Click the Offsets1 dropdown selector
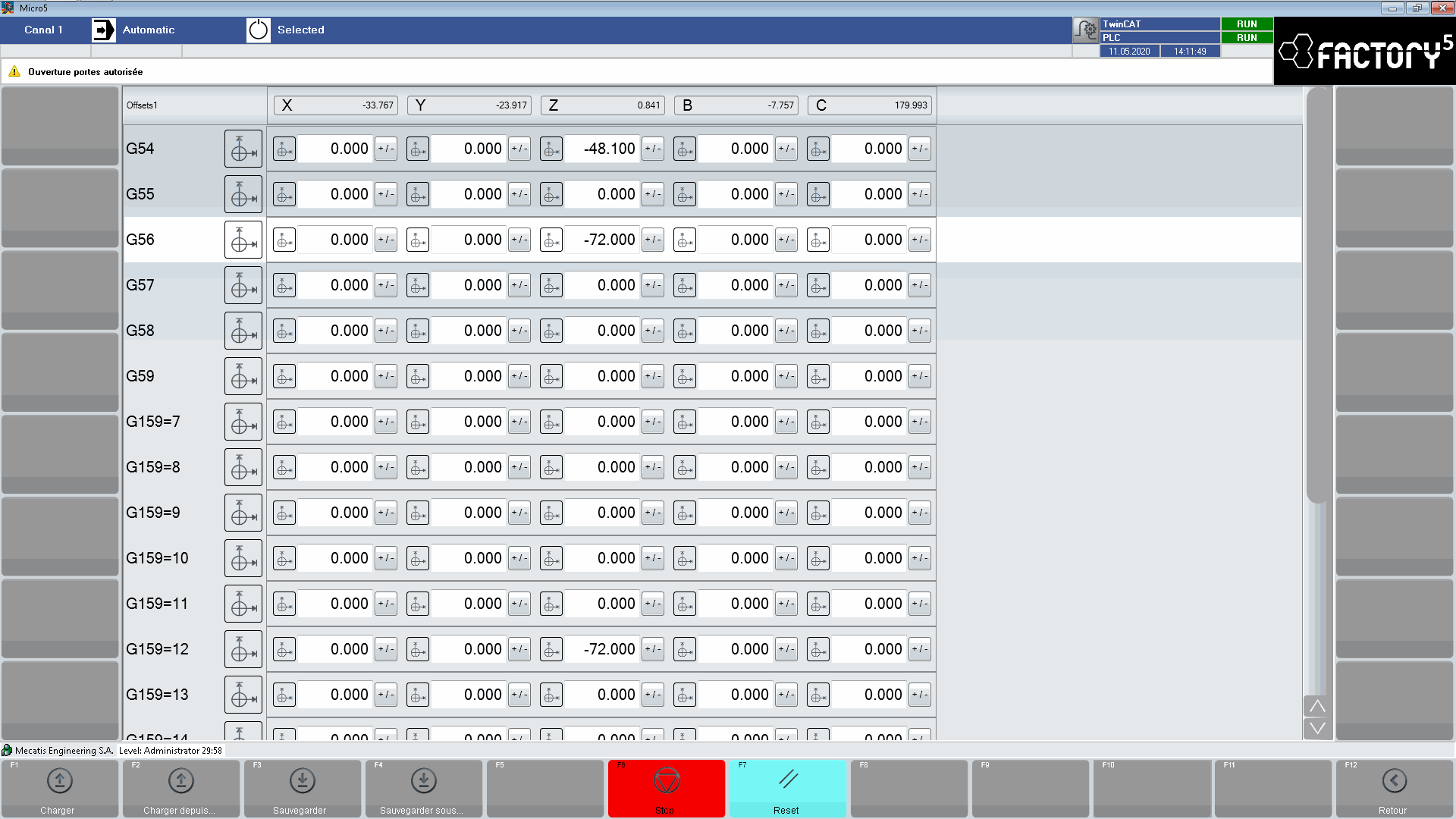1456x819 pixels. point(192,105)
